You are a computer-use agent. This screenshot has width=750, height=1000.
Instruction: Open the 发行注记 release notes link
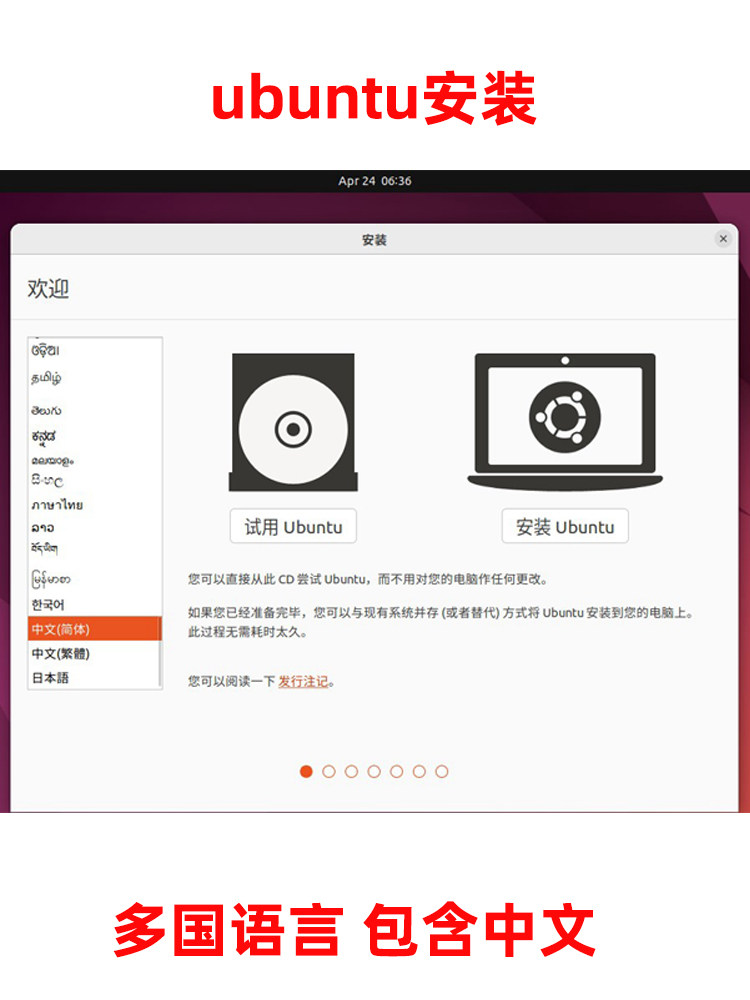pyautogui.click(x=303, y=682)
